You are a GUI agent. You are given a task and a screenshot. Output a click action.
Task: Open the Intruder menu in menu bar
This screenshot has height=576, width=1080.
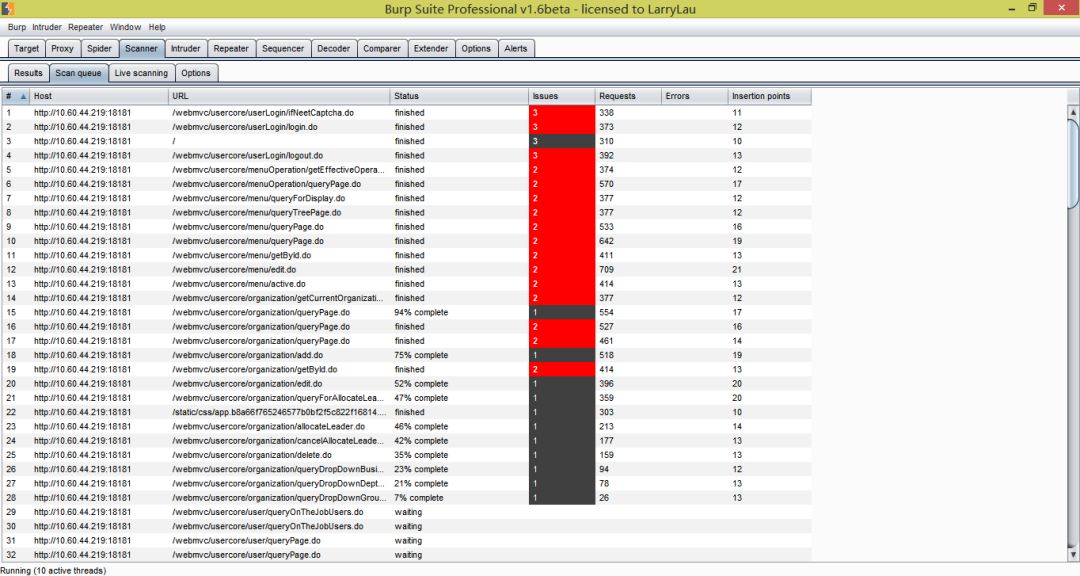pos(47,27)
